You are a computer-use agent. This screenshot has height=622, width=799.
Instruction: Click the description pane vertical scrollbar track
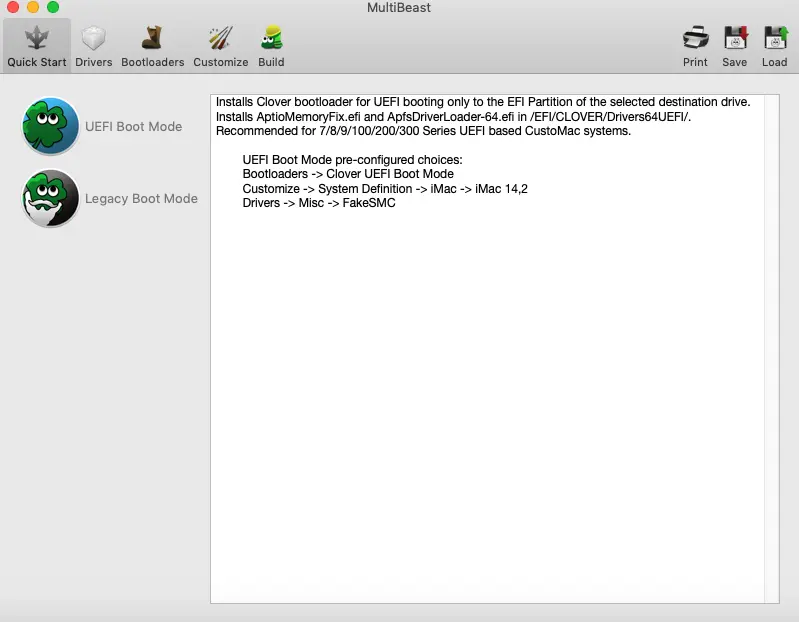[x=771, y=349]
